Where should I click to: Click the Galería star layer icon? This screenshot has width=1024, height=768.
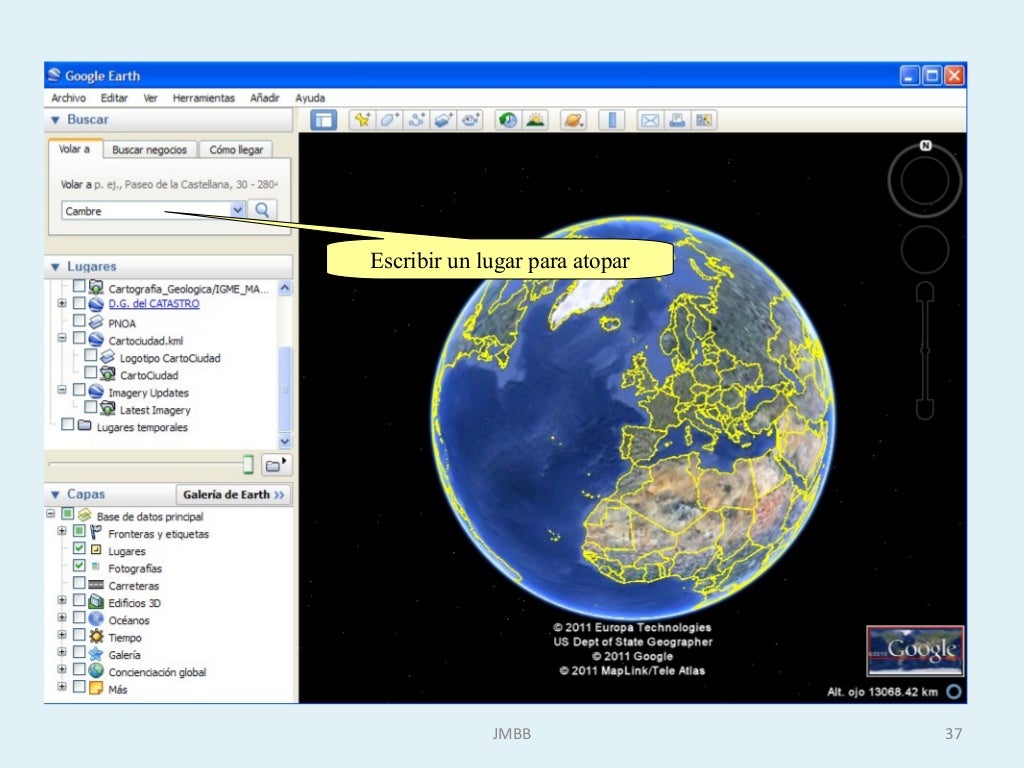point(96,654)
